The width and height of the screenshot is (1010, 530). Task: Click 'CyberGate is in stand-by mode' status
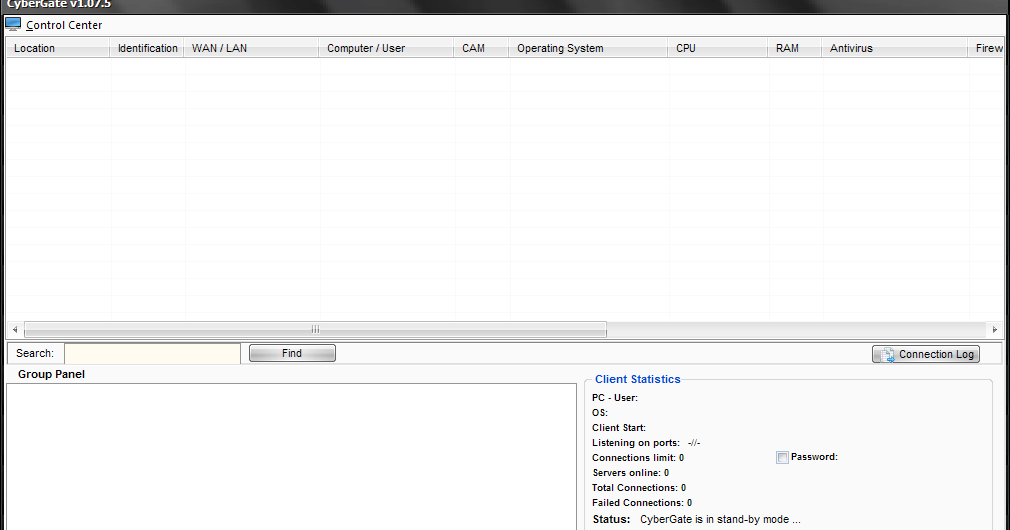tap(720, 519)
